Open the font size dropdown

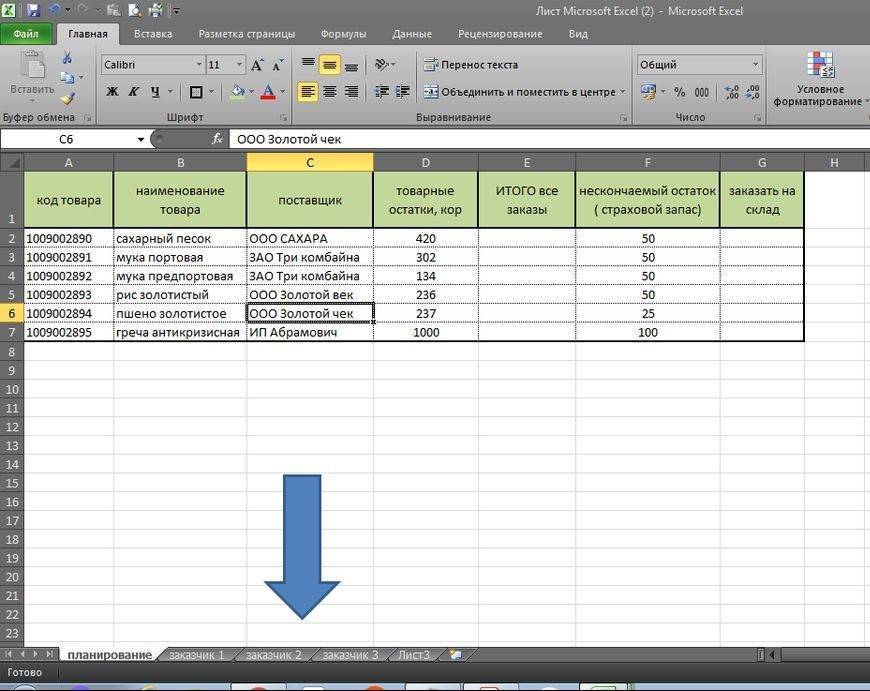pos(238,64)
